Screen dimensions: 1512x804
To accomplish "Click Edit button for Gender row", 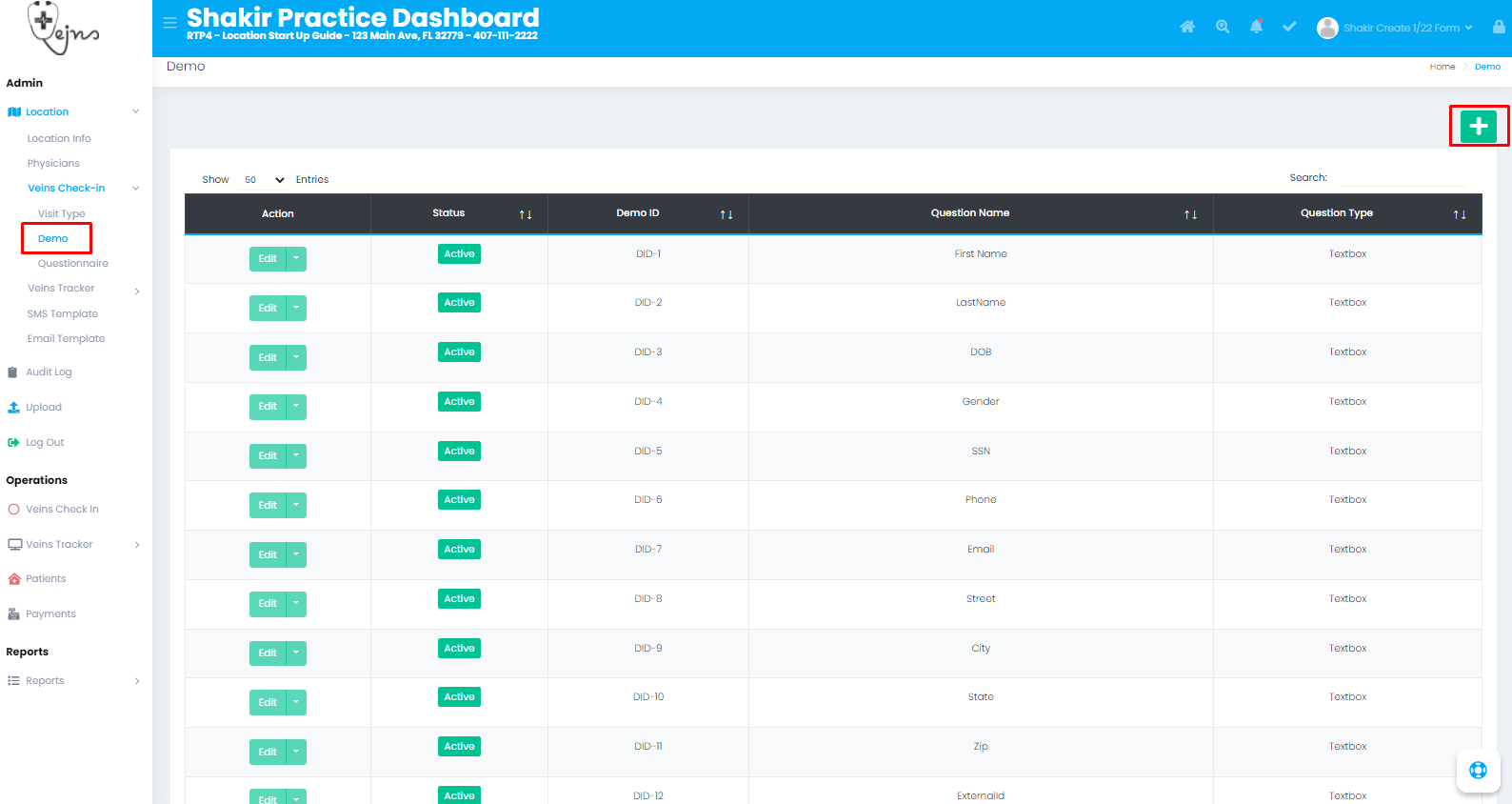I will pyautogui.click(x=268, y=407).
